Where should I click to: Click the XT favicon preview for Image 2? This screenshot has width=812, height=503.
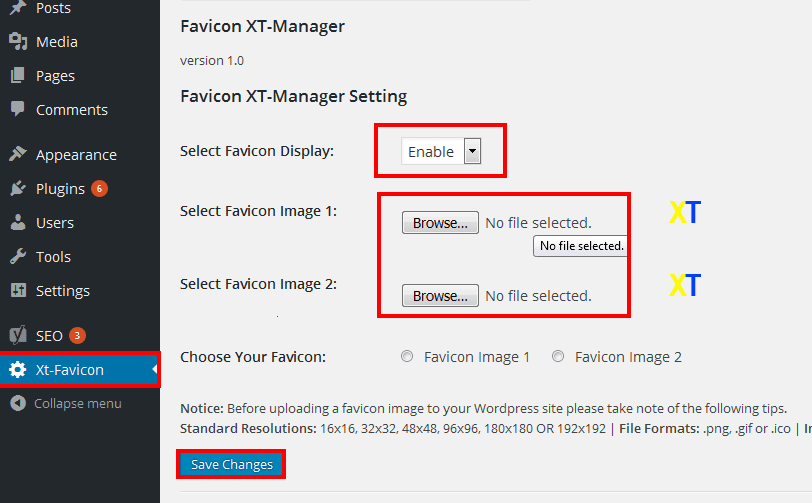685,286
